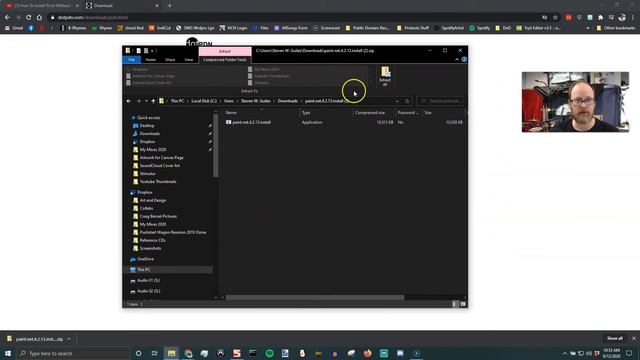Open the Windows notification center

tap(629, 353)
